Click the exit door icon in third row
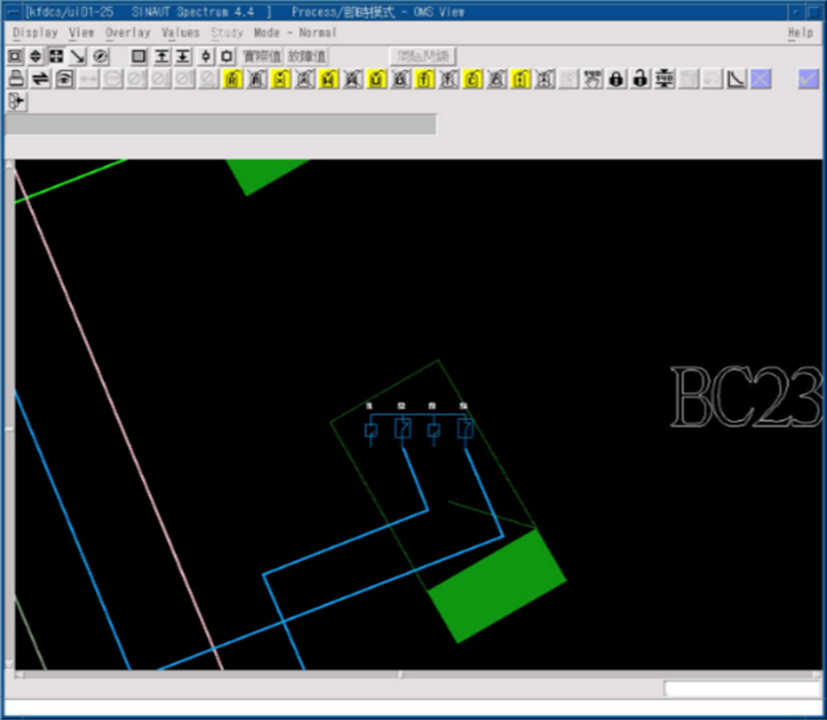 16,101
